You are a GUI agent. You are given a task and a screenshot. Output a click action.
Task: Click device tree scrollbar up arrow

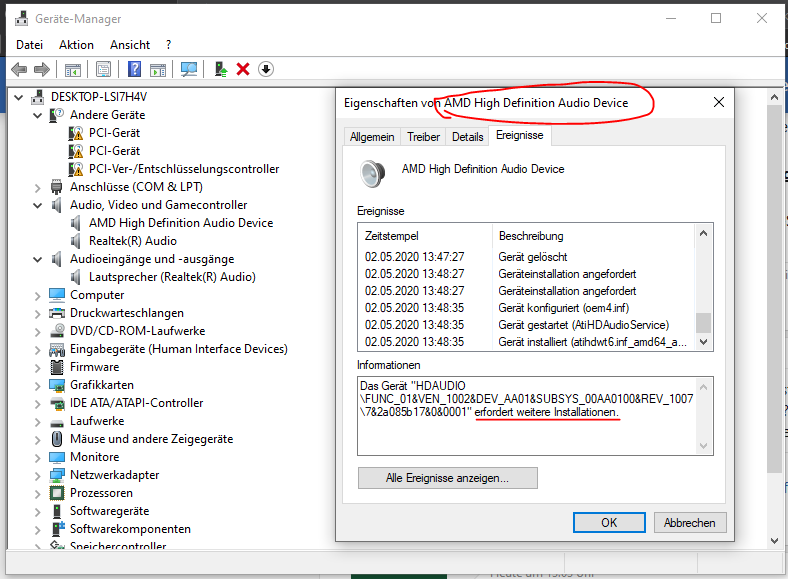click(x=774, y=97)
